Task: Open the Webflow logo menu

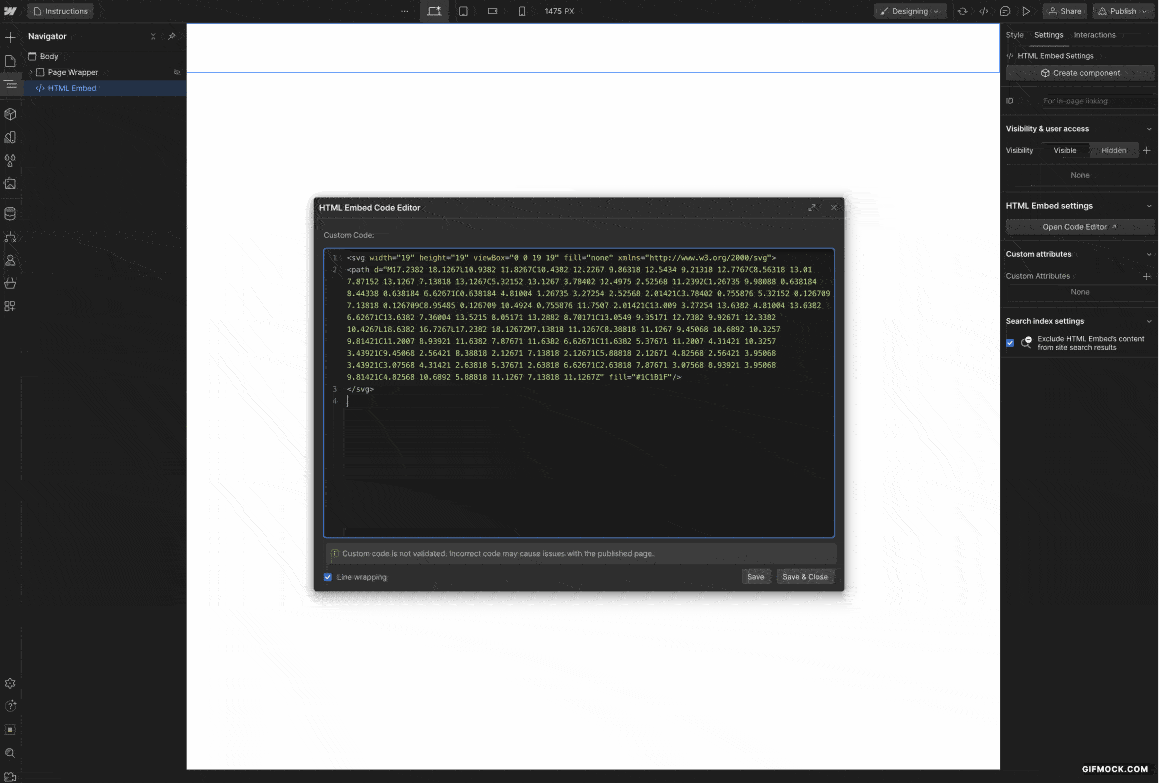Action: (10, 11)
